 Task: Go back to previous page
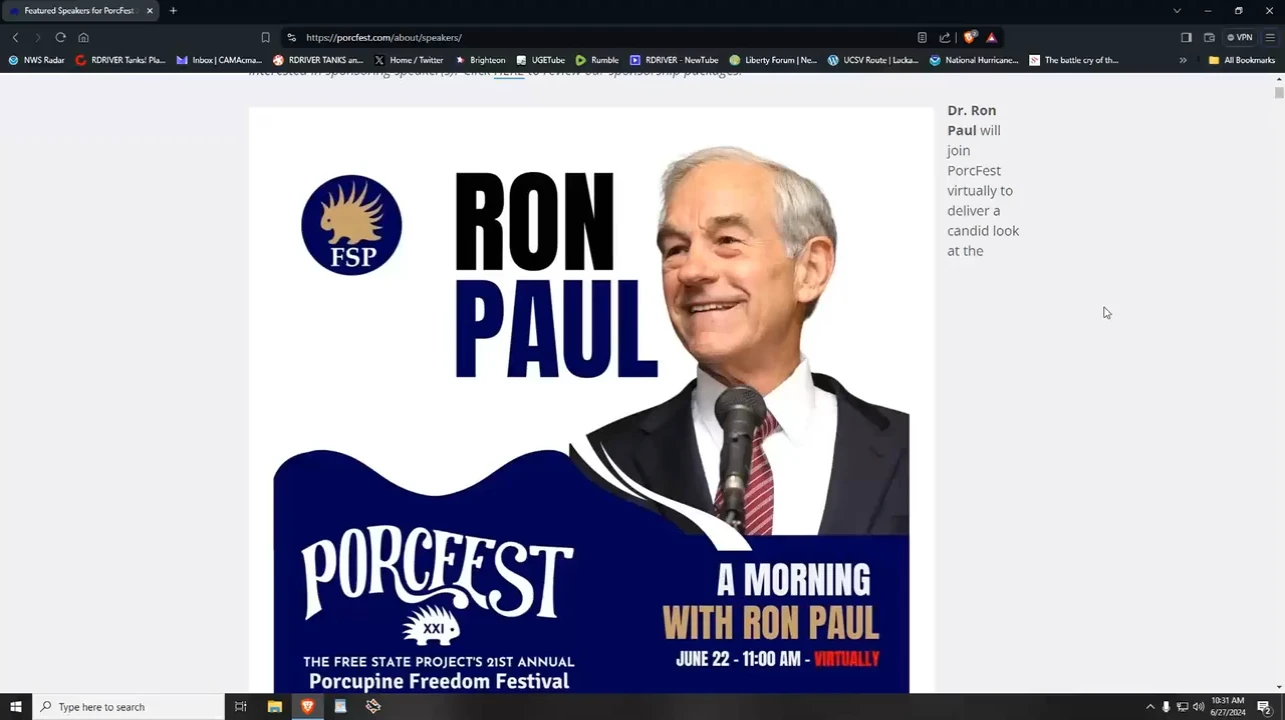pos(15,37)
